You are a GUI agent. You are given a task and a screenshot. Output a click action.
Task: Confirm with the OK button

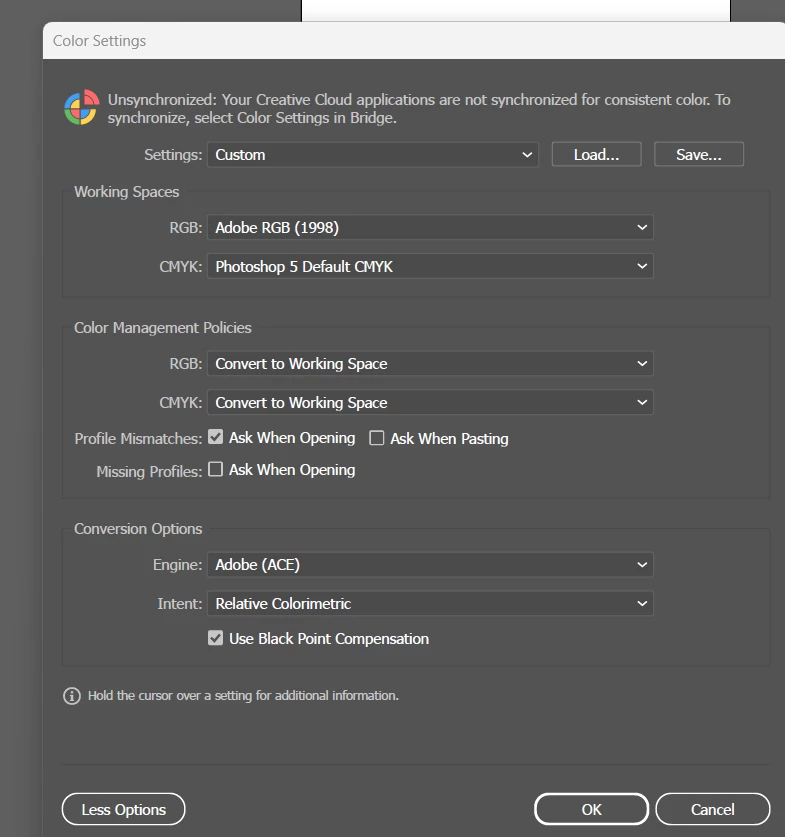[x=591, y=809]
